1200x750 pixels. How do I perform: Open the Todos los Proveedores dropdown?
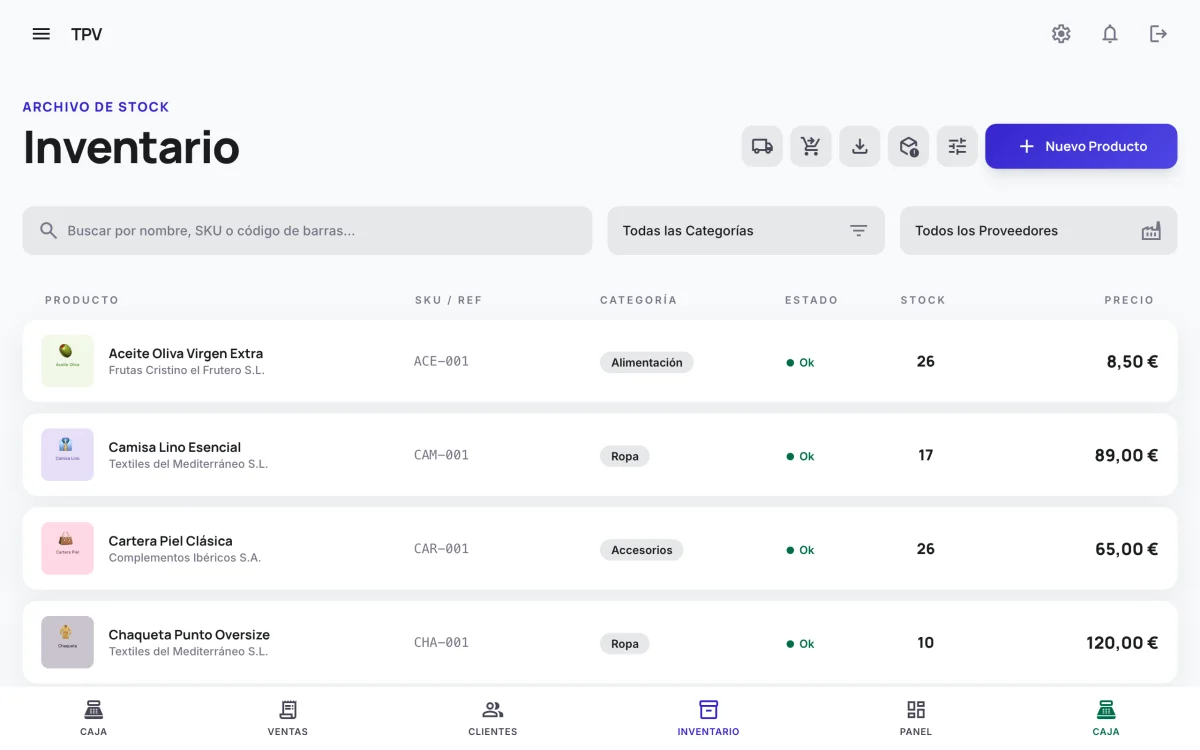[x=1038, y=231]
